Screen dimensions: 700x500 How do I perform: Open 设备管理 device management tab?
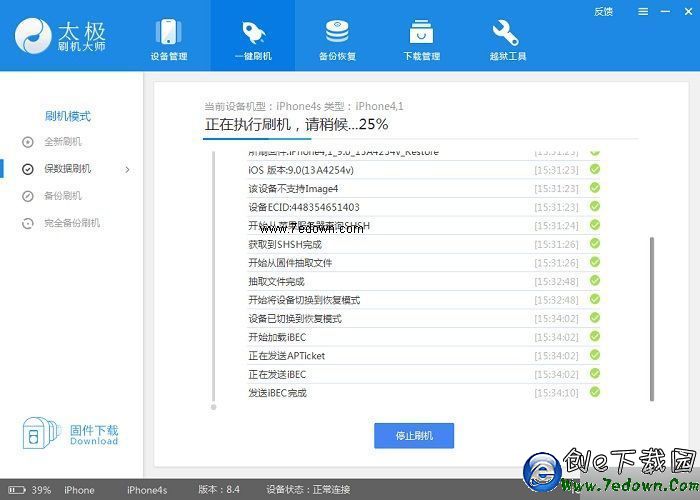tap(168, 38)
